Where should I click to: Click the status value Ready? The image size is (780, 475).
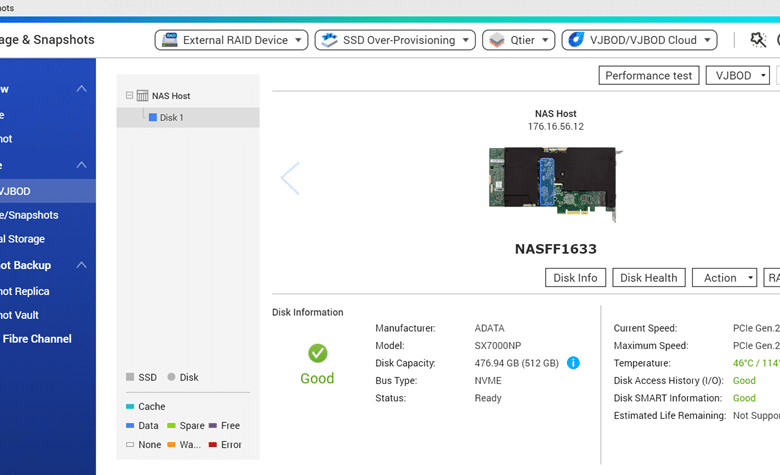pos(488,398)
